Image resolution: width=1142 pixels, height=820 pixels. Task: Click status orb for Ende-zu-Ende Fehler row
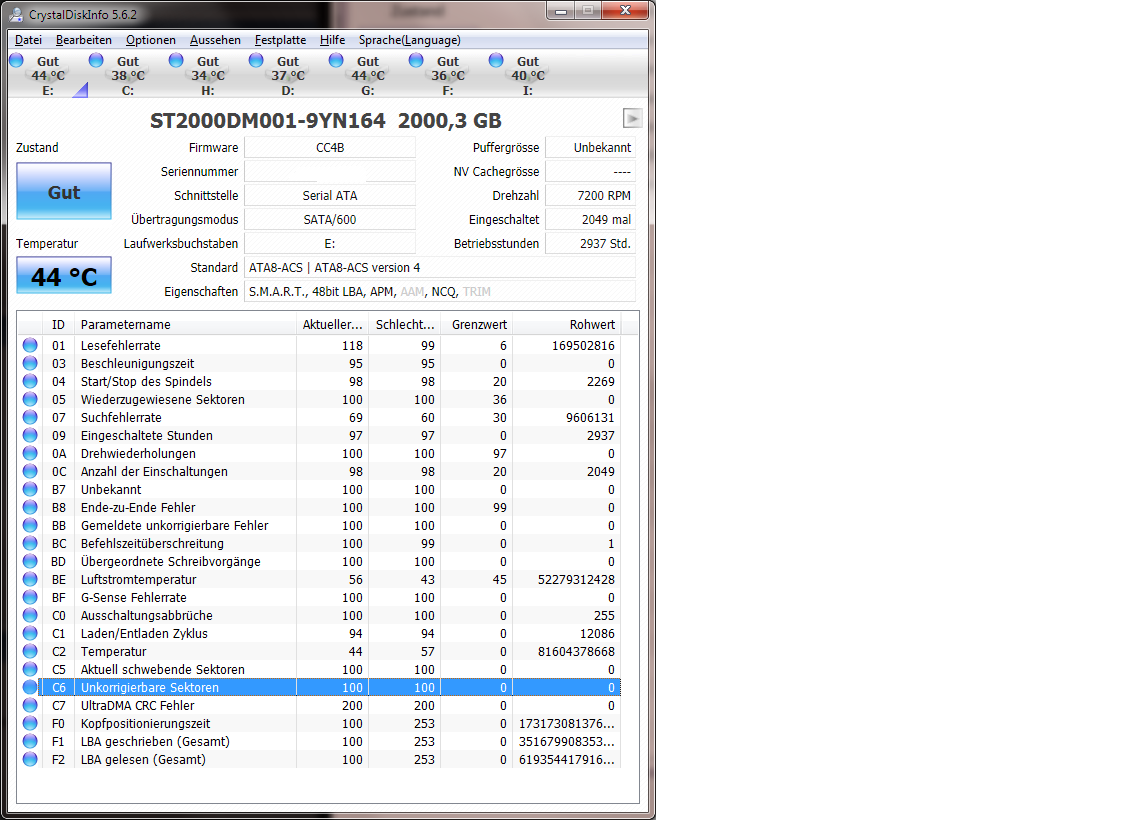click(30, 507)
